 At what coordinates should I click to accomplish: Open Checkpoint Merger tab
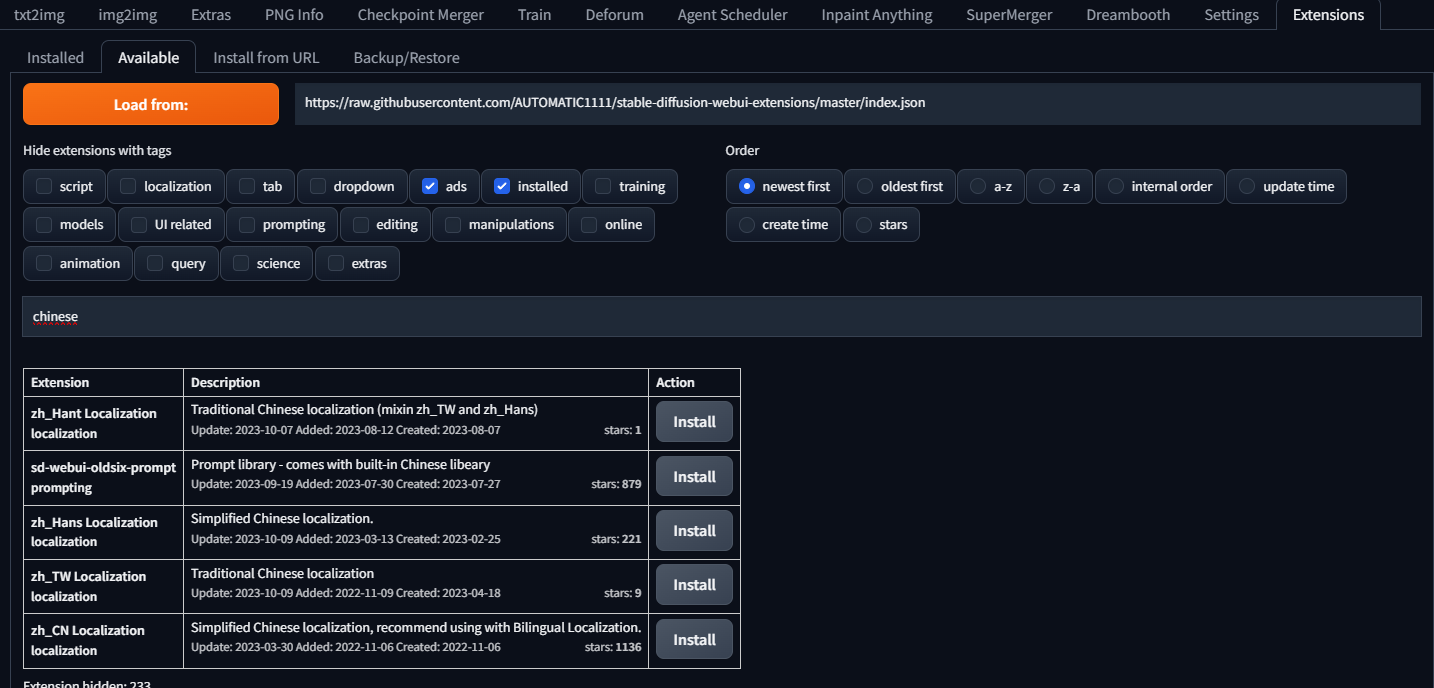(420, 15)
